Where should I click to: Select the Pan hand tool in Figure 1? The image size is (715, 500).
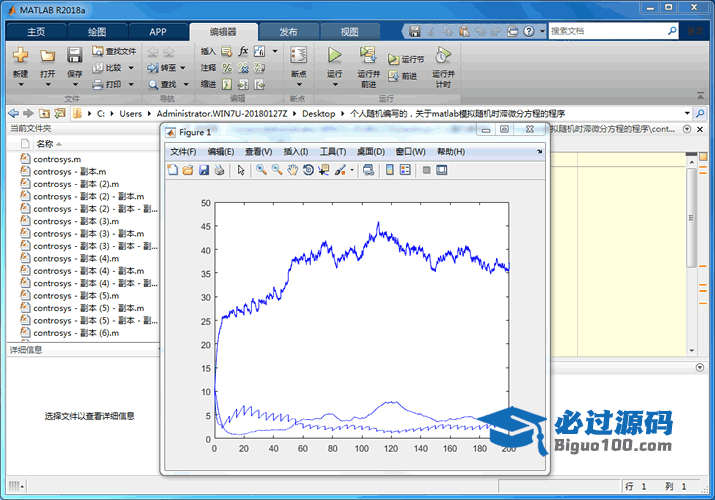point(292,170)
